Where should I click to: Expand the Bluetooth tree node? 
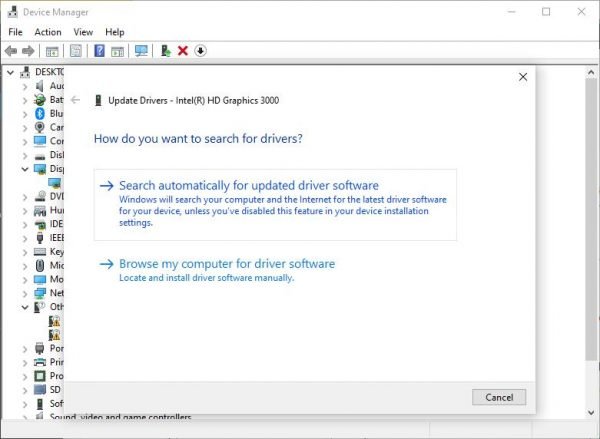[25, 114]
